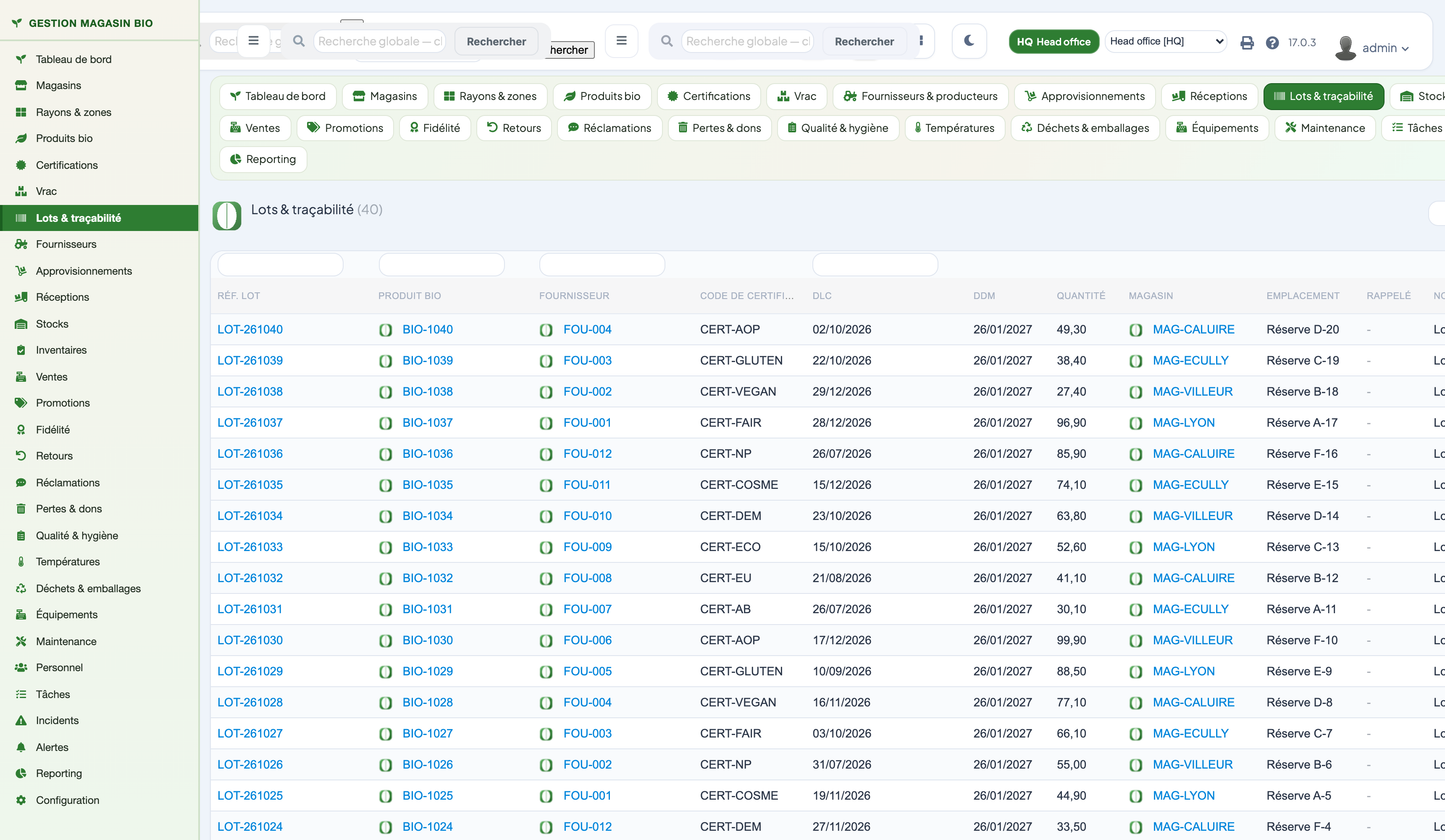Screen dimensions: 1445x840
Task: Toggle dark mode with the moon icon
Action: [x=969, y=41]
